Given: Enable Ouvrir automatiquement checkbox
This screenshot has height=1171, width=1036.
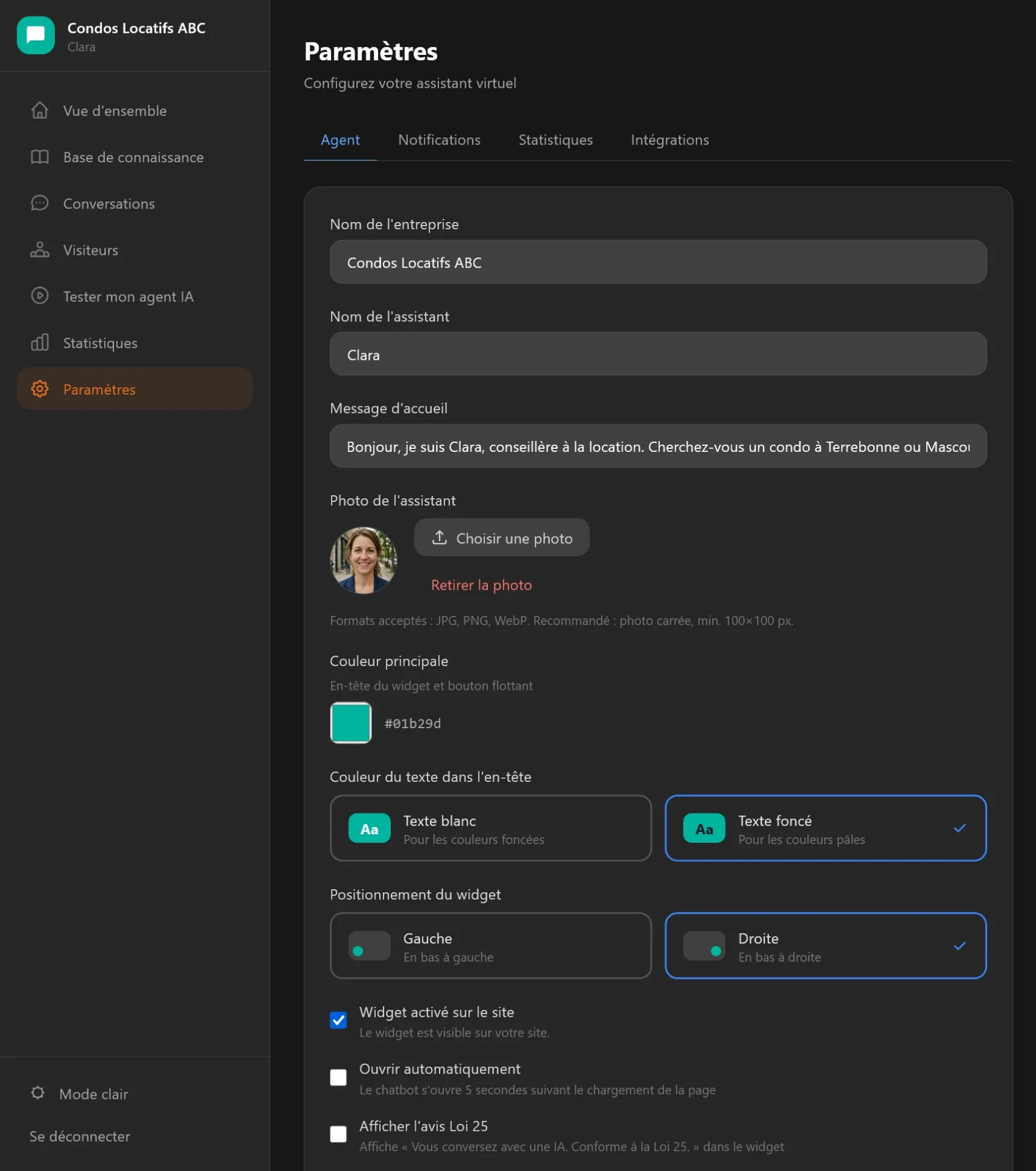Looking at the screenshot, I should point(338,1077).
